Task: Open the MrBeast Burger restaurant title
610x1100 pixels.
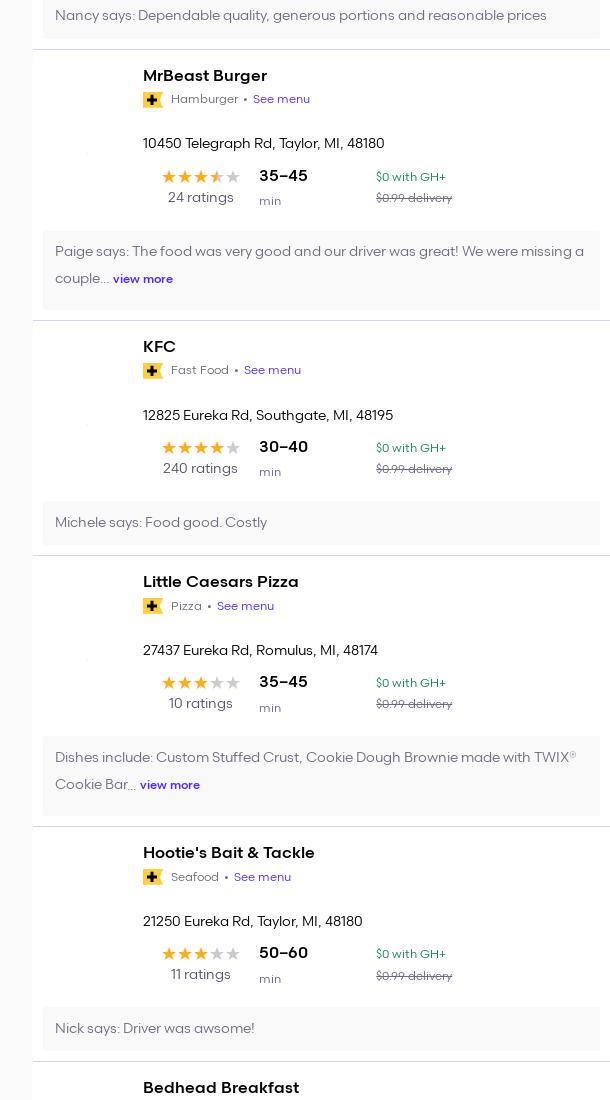Action: click(205, 76)
